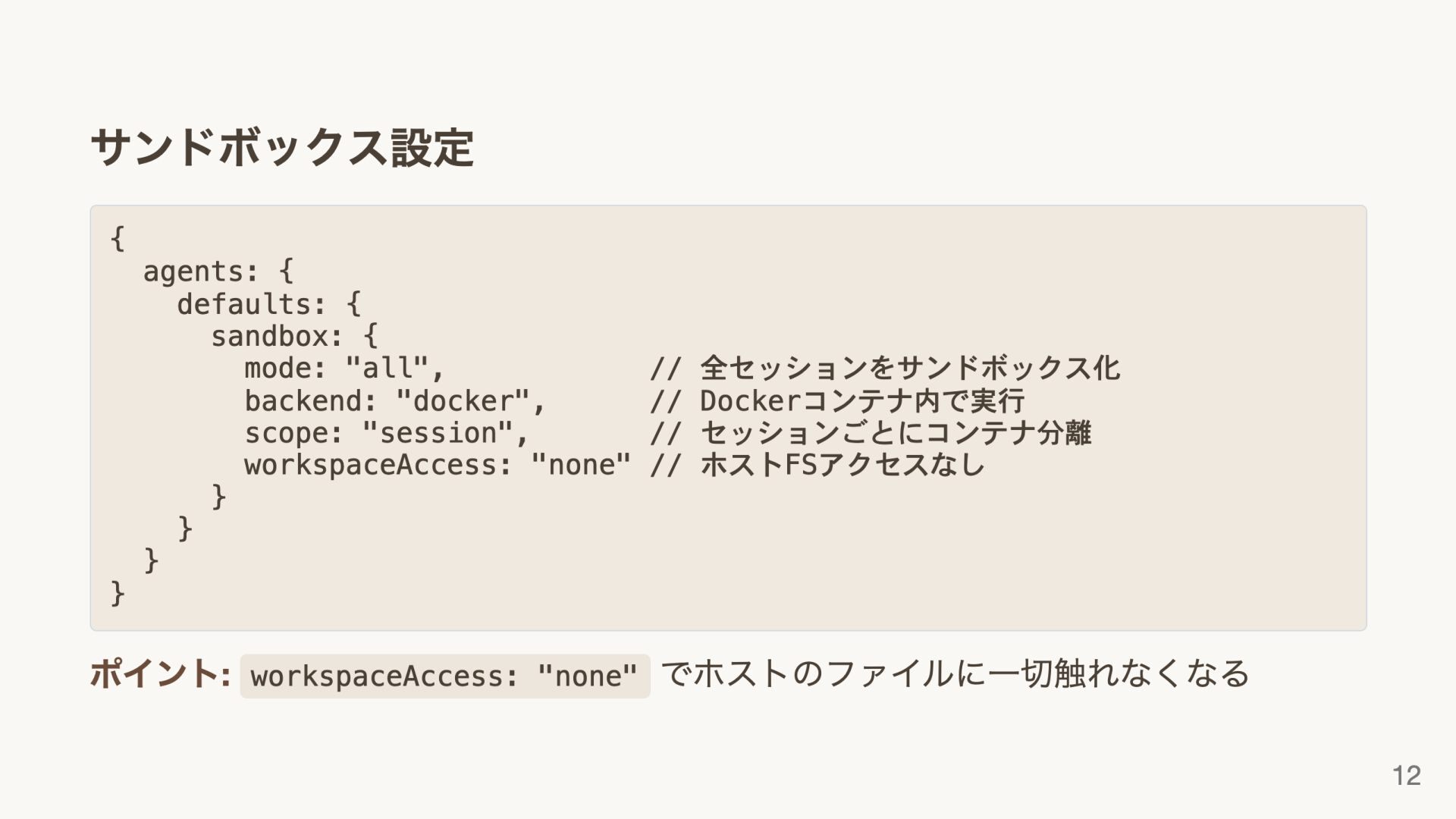This screenshot has height=819, width=1456.
Task: Click the closing brace of the defaults block
Action: click(x=185, y=529)
